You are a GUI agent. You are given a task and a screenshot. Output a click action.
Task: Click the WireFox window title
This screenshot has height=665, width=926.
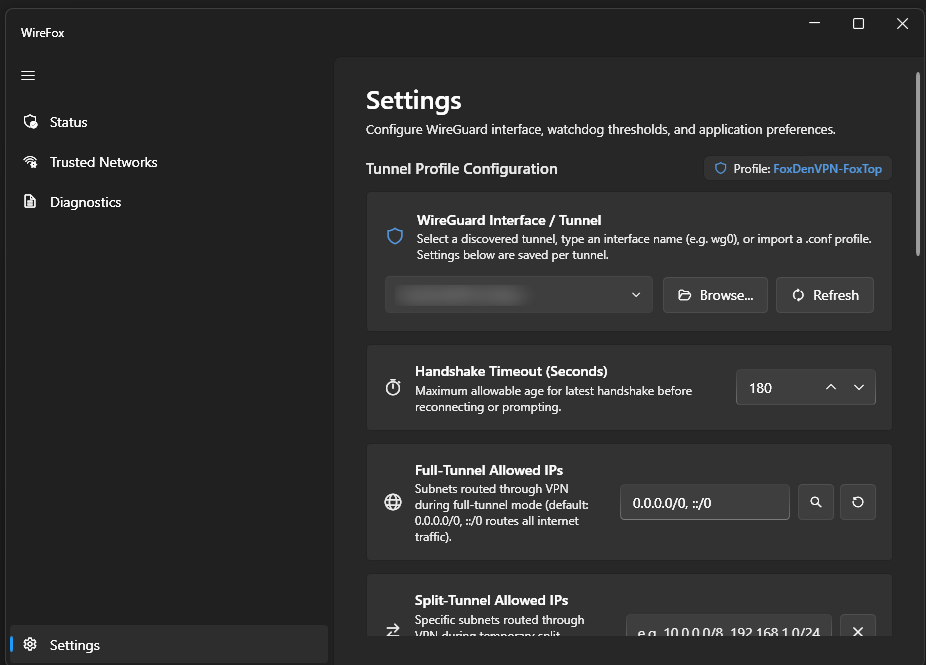[x=43, y=33]
